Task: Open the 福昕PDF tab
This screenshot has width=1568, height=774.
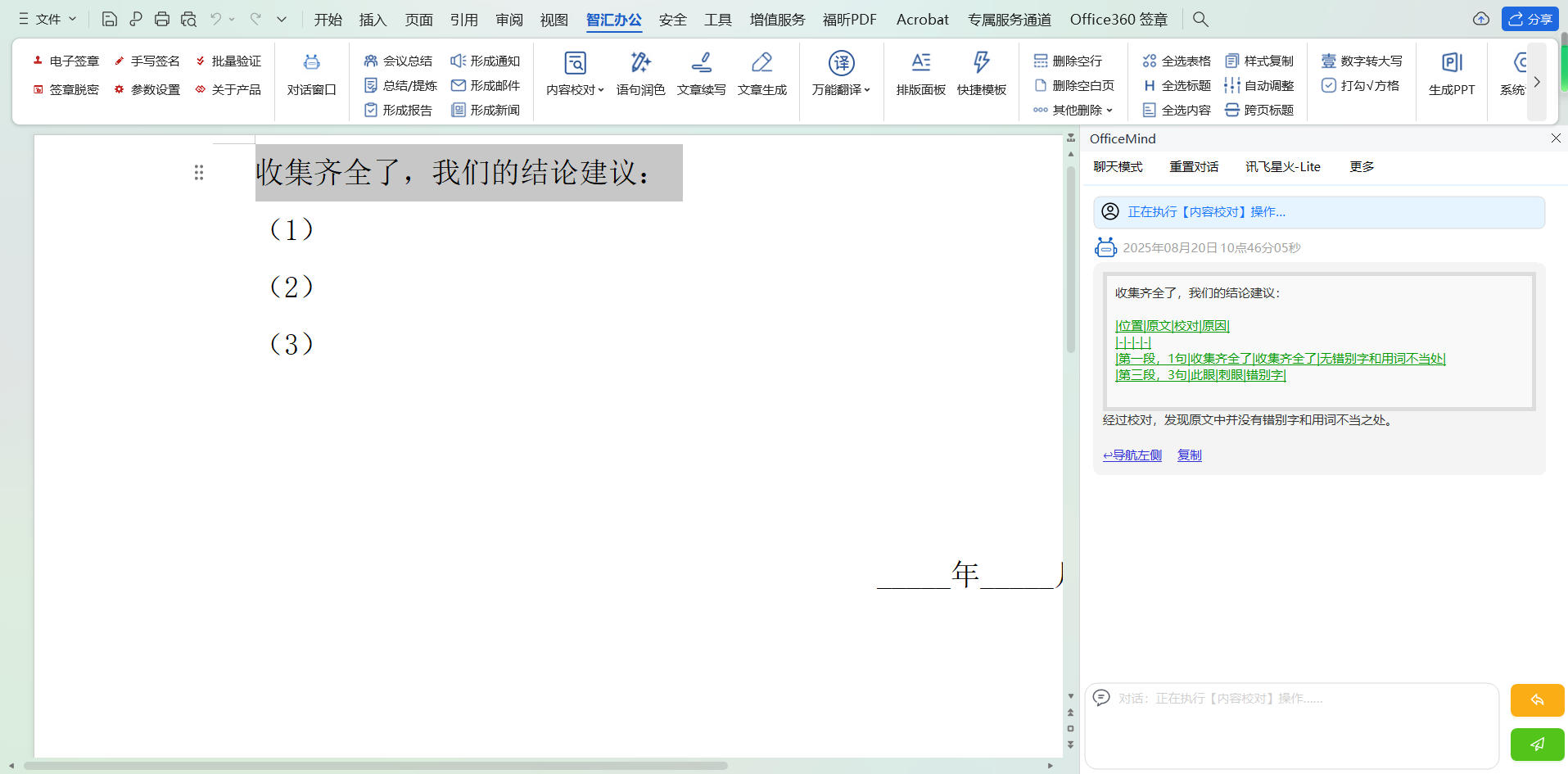Action: [x=849, y=20]
